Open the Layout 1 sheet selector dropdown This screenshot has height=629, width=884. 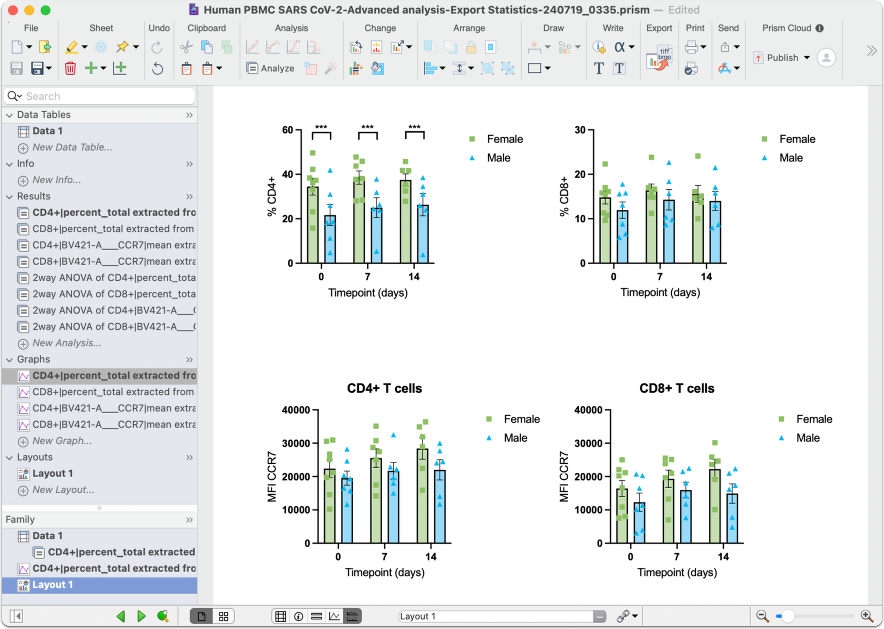coord(599,617)
